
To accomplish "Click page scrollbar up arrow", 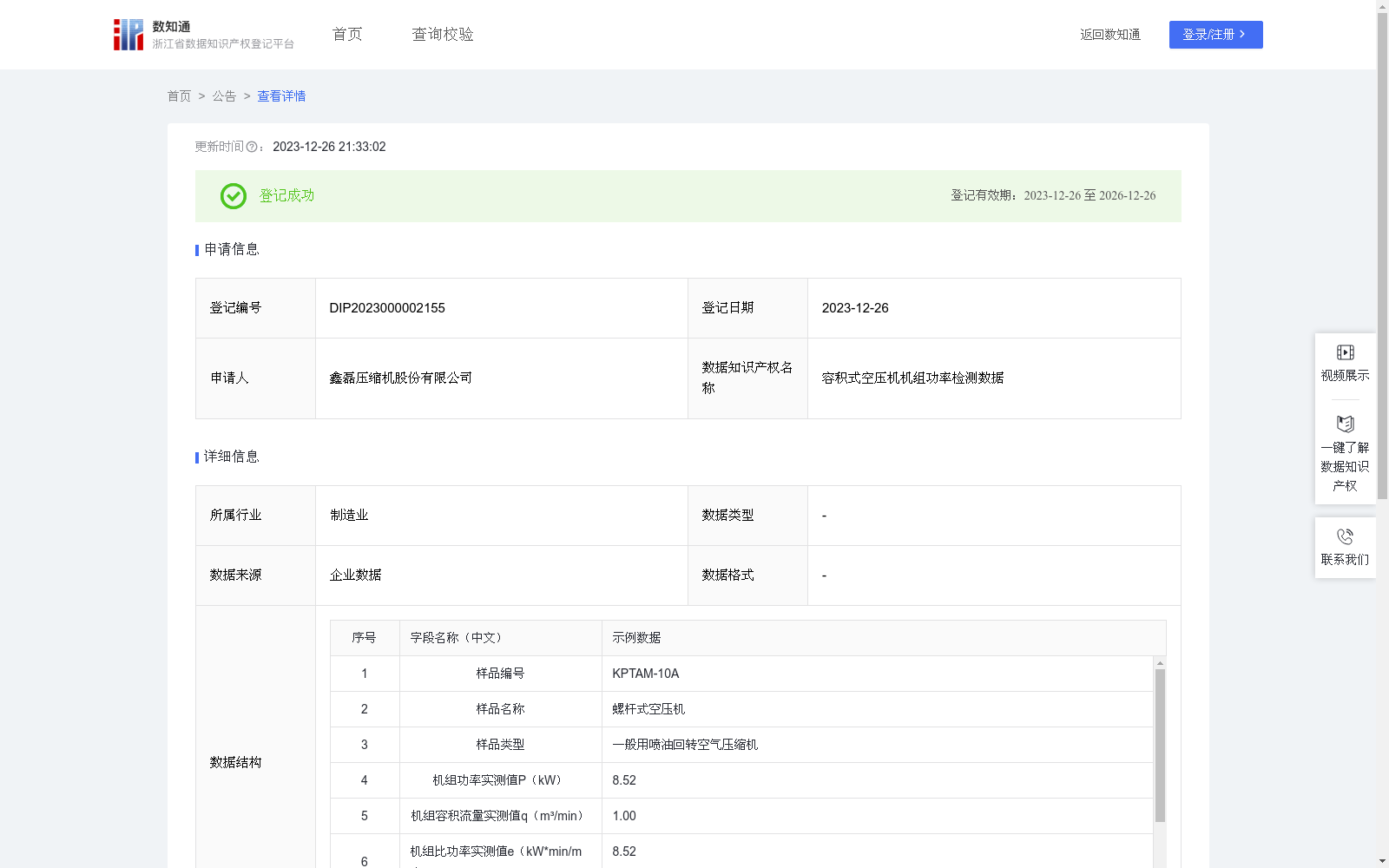I will pyautogui.click(x=1382, y=6).
